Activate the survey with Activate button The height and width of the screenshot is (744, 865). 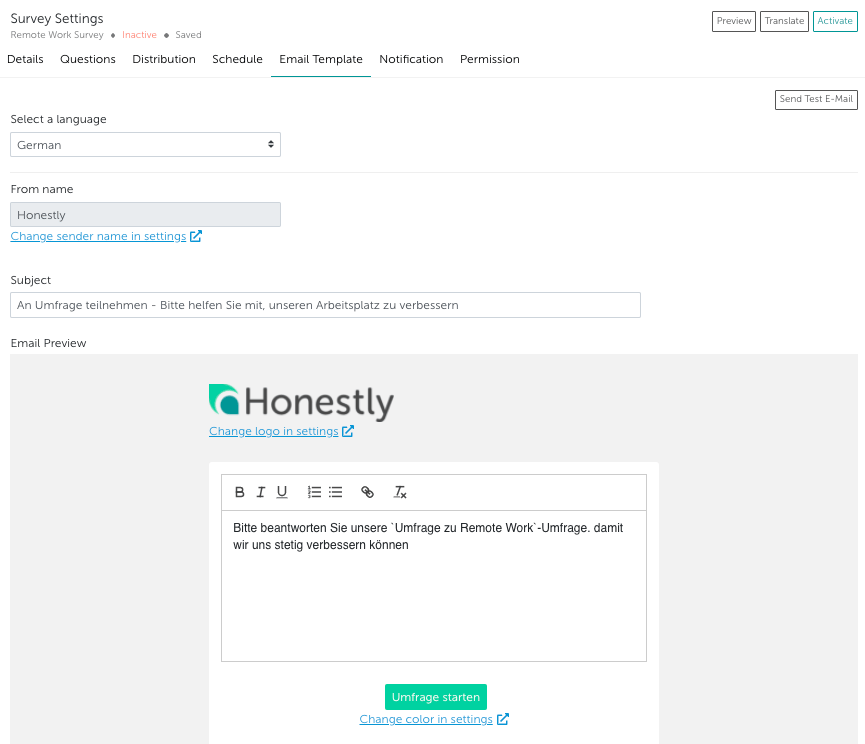point(835,21)
